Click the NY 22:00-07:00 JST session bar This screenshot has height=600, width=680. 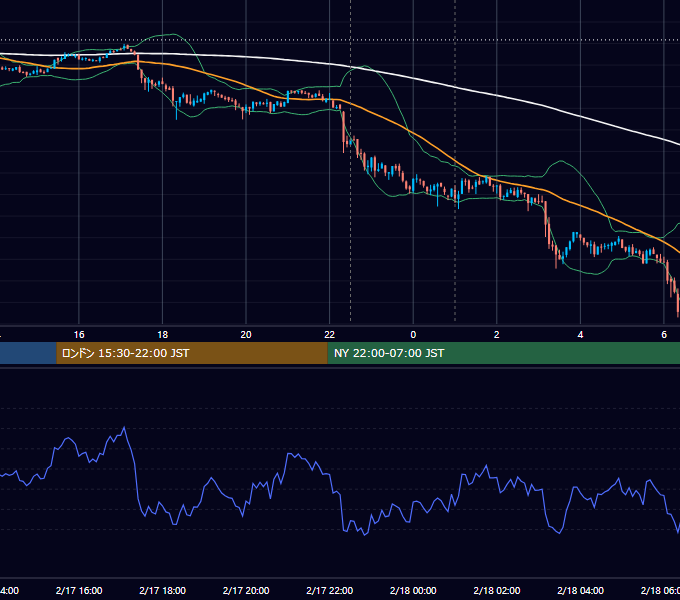pos(503,353)
